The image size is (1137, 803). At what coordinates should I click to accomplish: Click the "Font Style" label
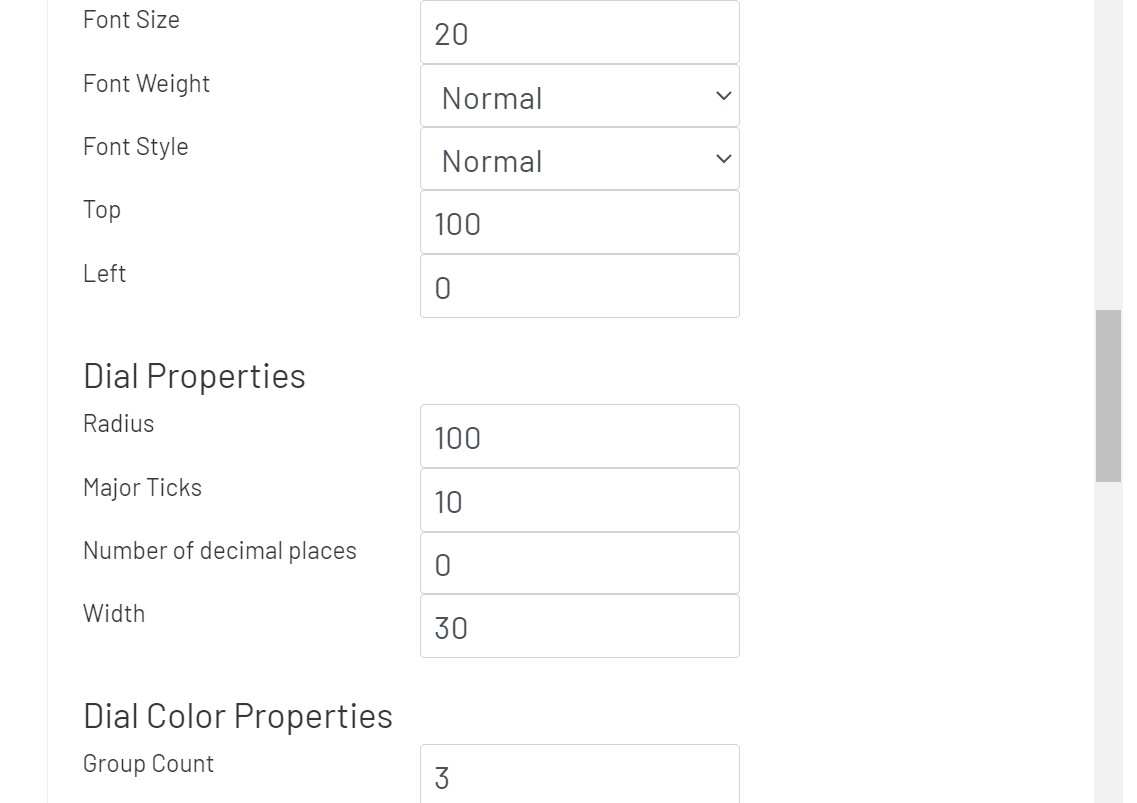tap(135, 147)
